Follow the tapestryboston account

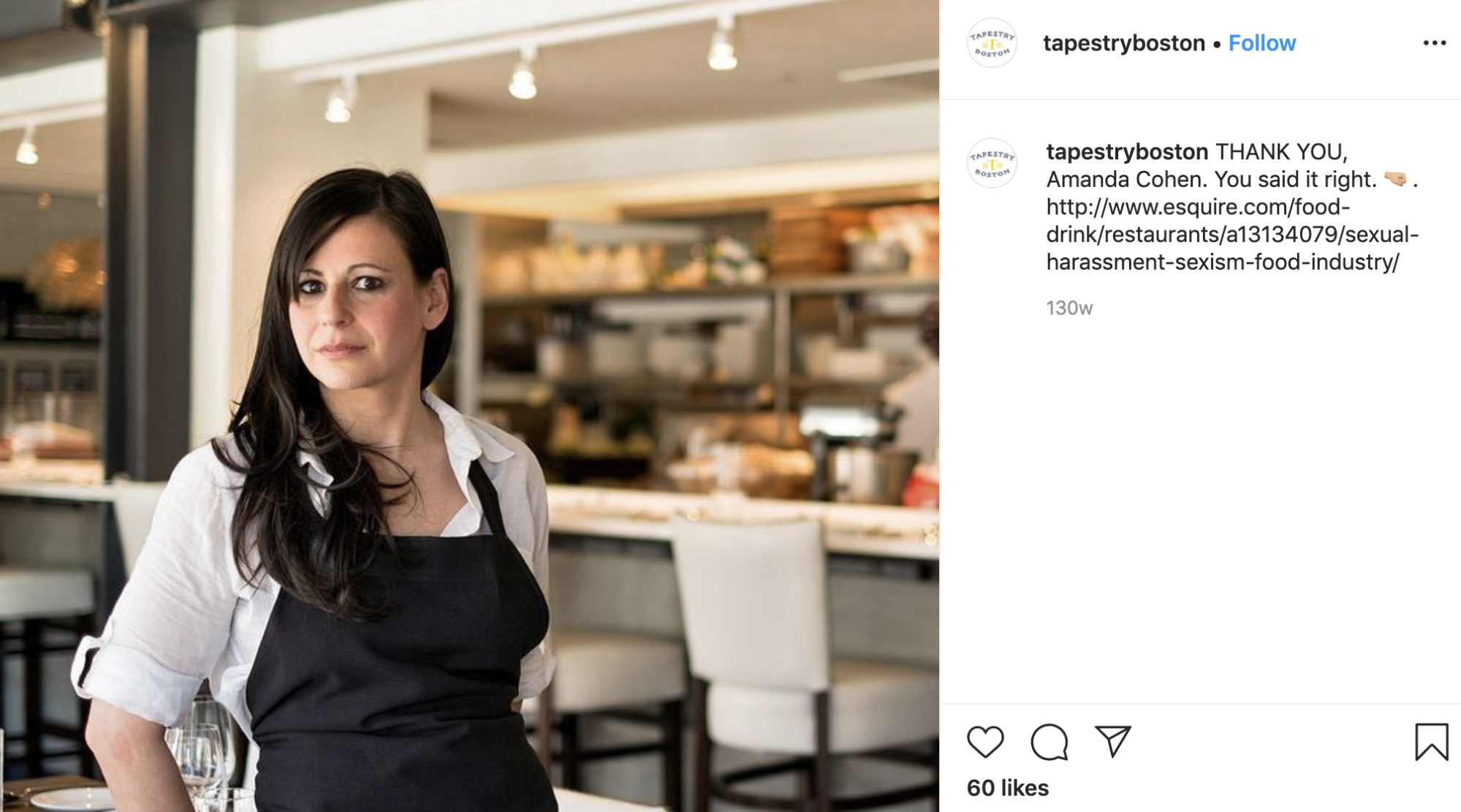click(x=1261, y=43)
